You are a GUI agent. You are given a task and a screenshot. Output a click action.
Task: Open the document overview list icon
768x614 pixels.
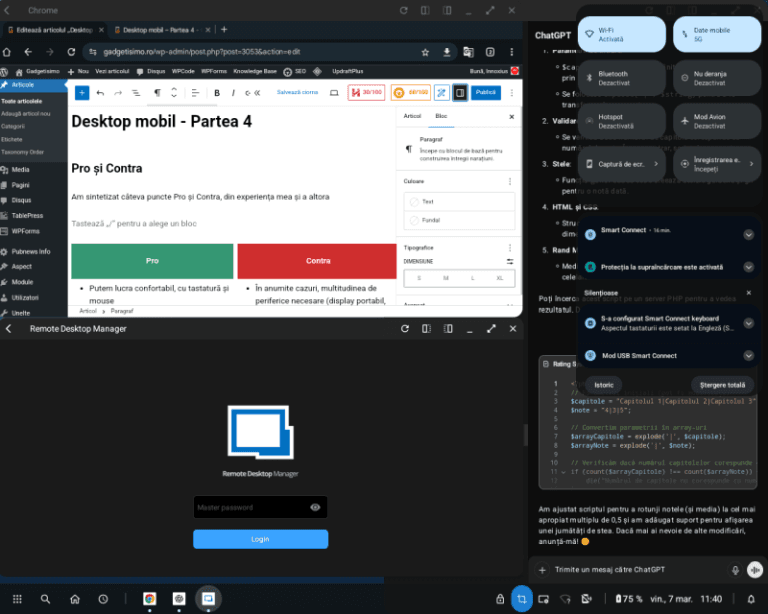tap(135, 92)
